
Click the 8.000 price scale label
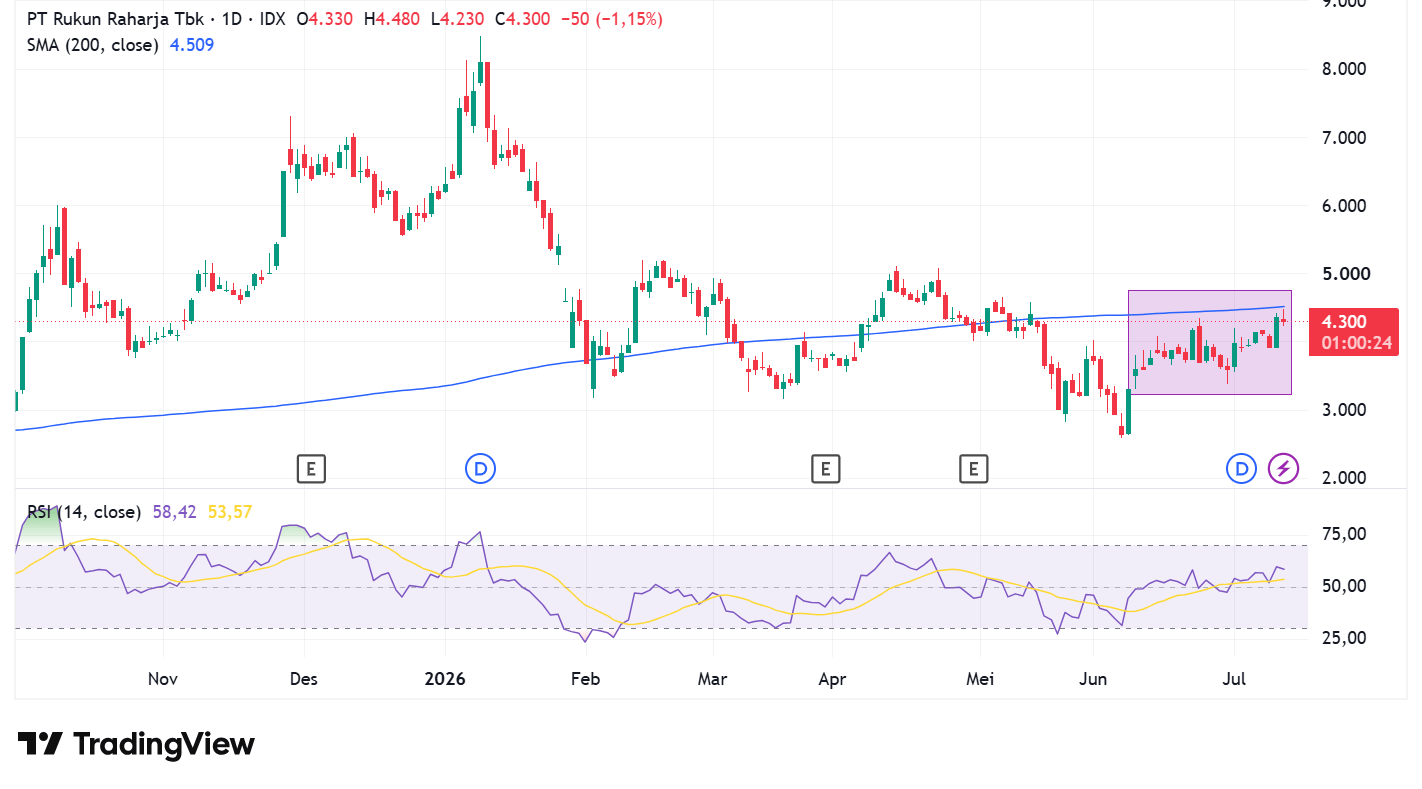coord(1344,69)
